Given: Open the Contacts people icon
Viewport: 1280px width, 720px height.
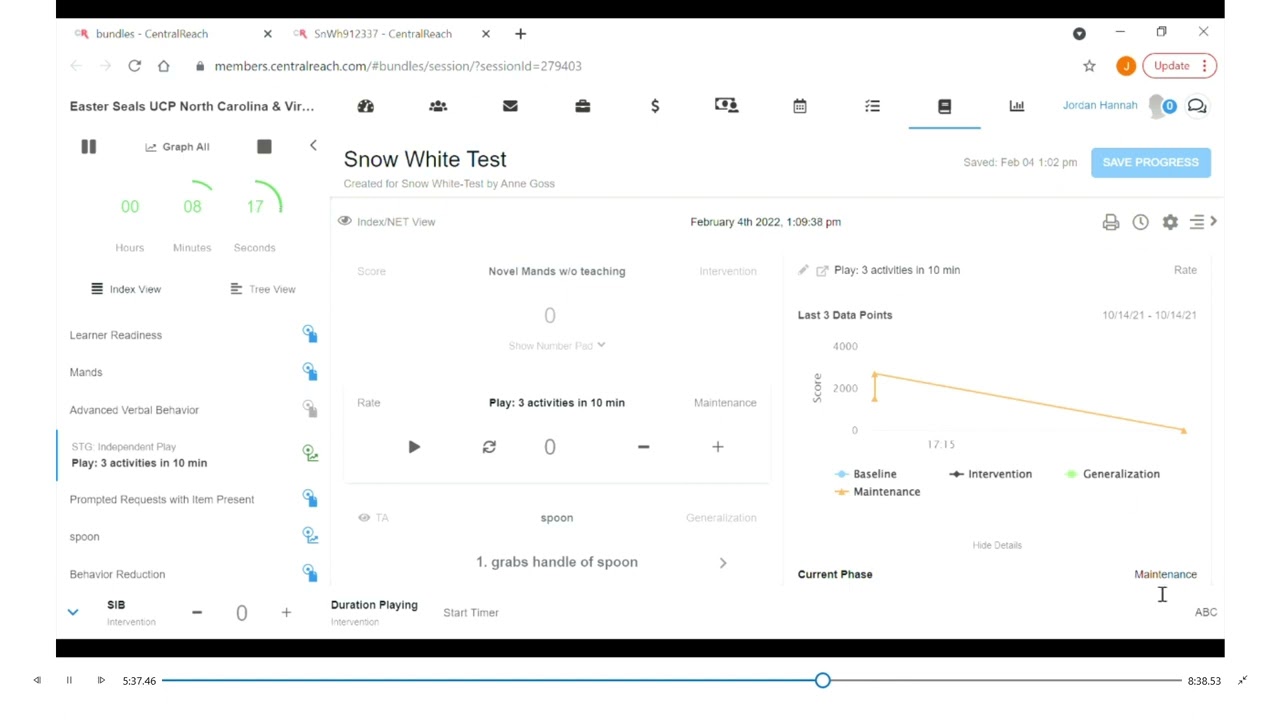Looking at the screenshot, I should [438, 106].
